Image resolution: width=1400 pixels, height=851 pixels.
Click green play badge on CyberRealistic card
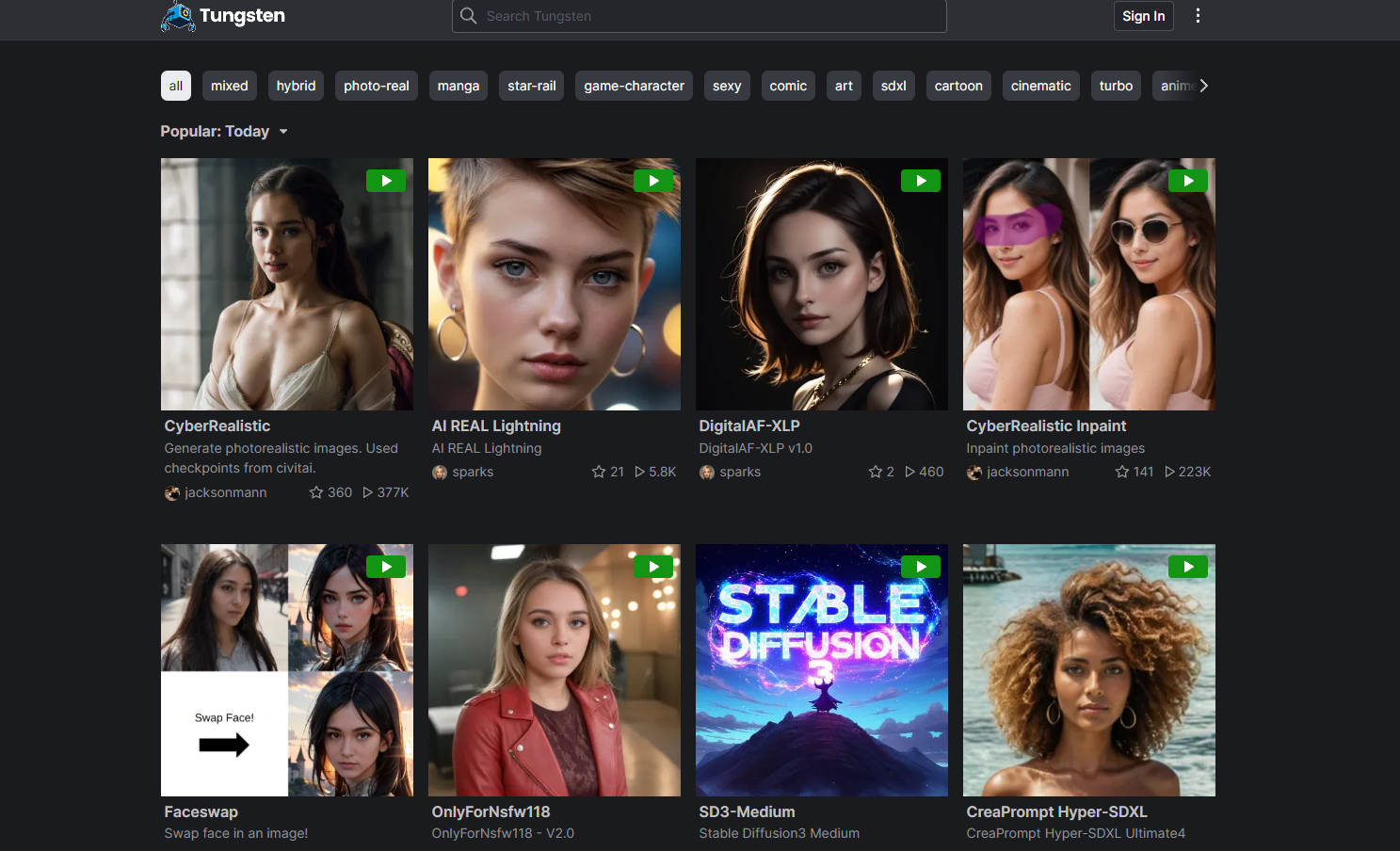coord(386,181)
